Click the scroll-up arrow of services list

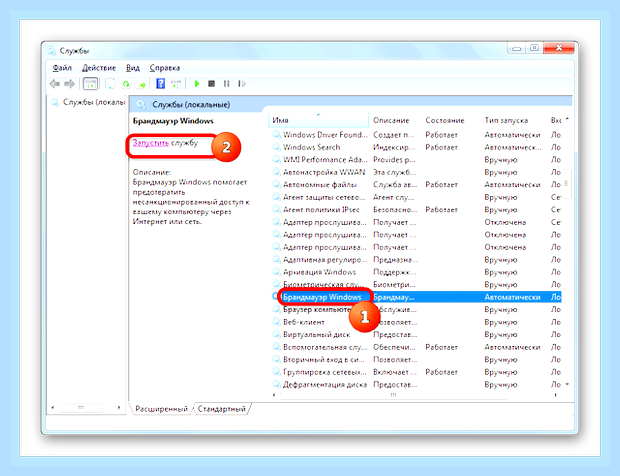tap(567, 119)
